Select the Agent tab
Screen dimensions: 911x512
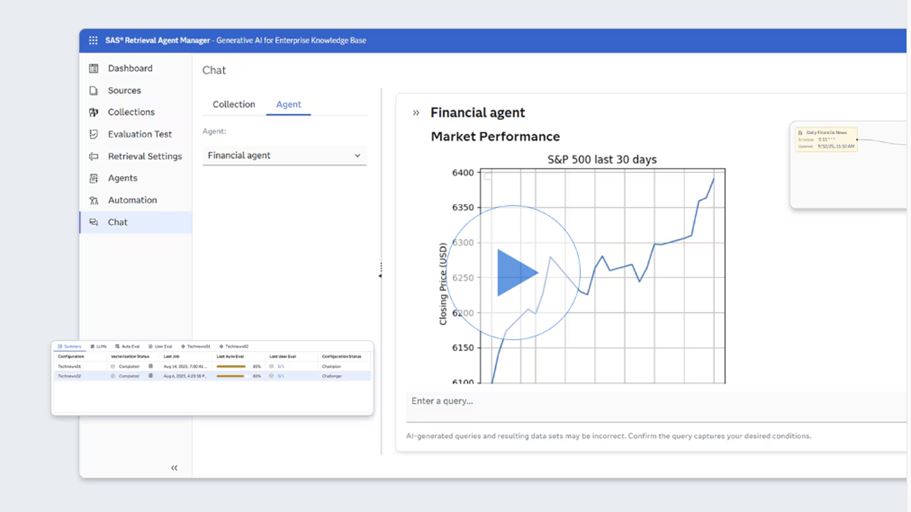pos(288,105)
